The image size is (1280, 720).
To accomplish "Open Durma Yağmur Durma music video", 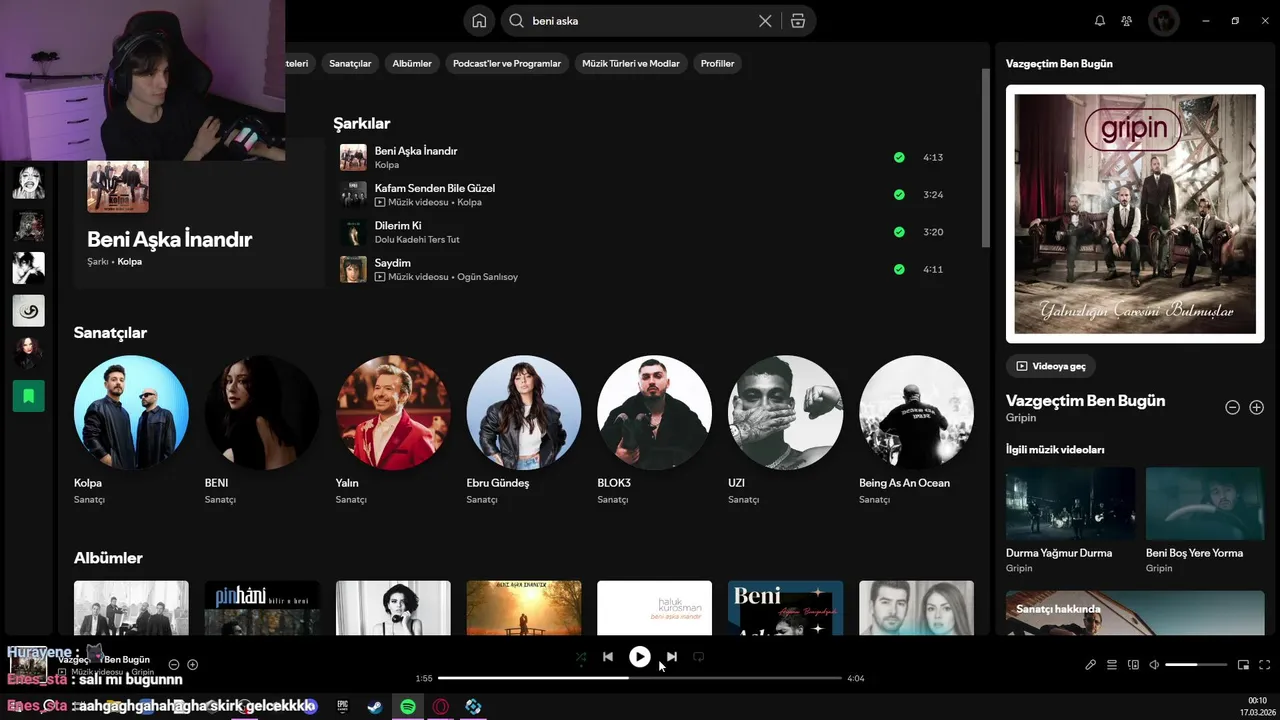I will (1070, 504).
